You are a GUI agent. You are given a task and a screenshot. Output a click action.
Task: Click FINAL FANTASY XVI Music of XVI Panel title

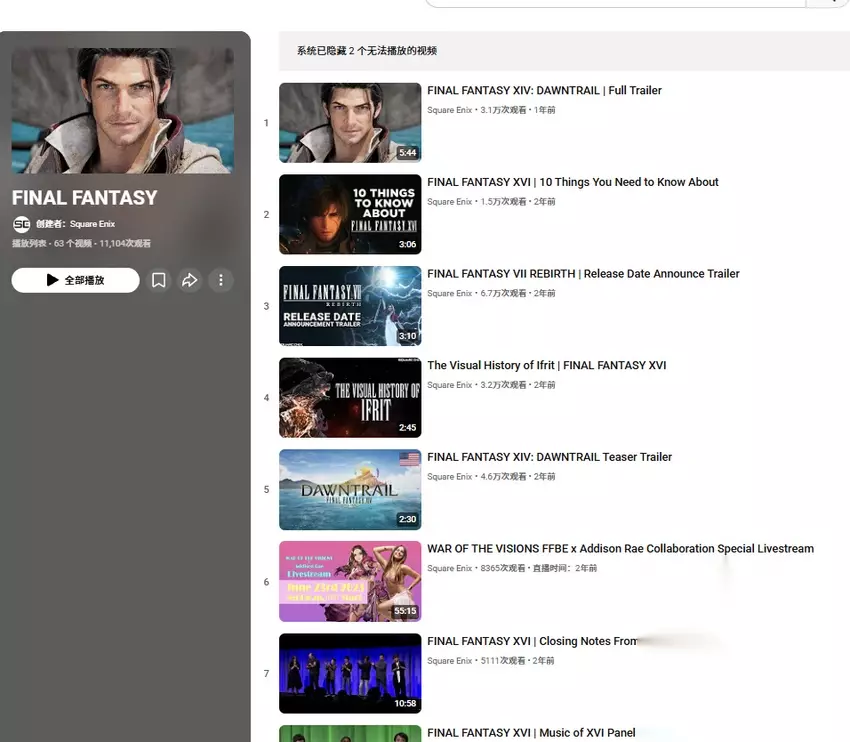(531, 733)
